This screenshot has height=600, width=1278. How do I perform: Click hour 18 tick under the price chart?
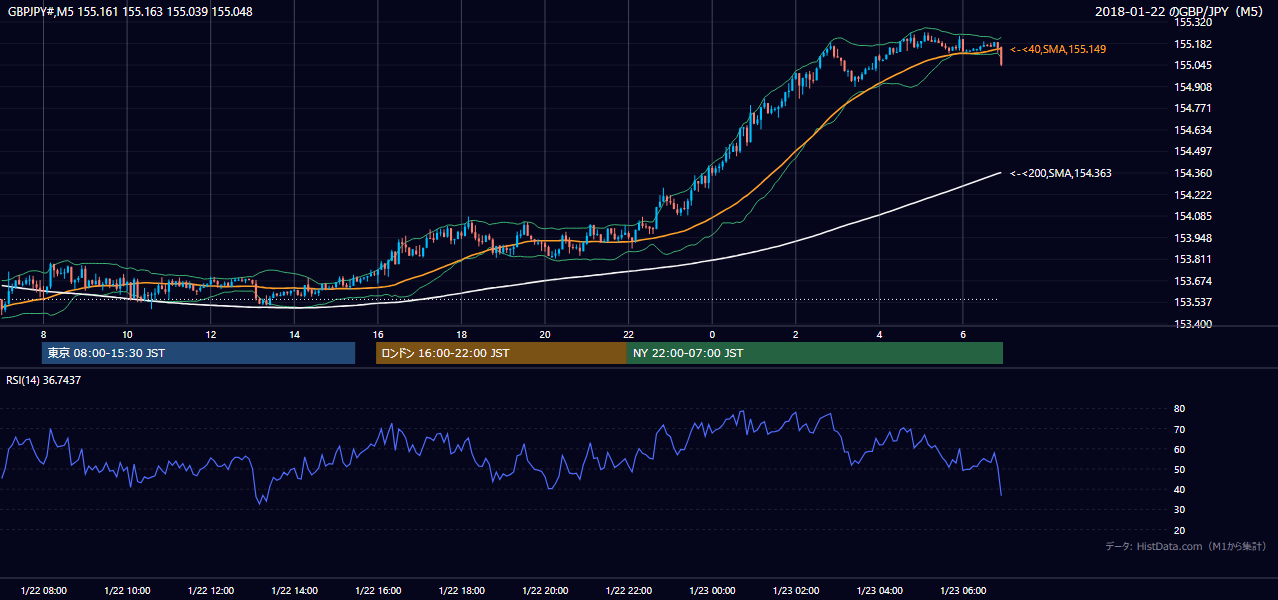tap(461, 334)
